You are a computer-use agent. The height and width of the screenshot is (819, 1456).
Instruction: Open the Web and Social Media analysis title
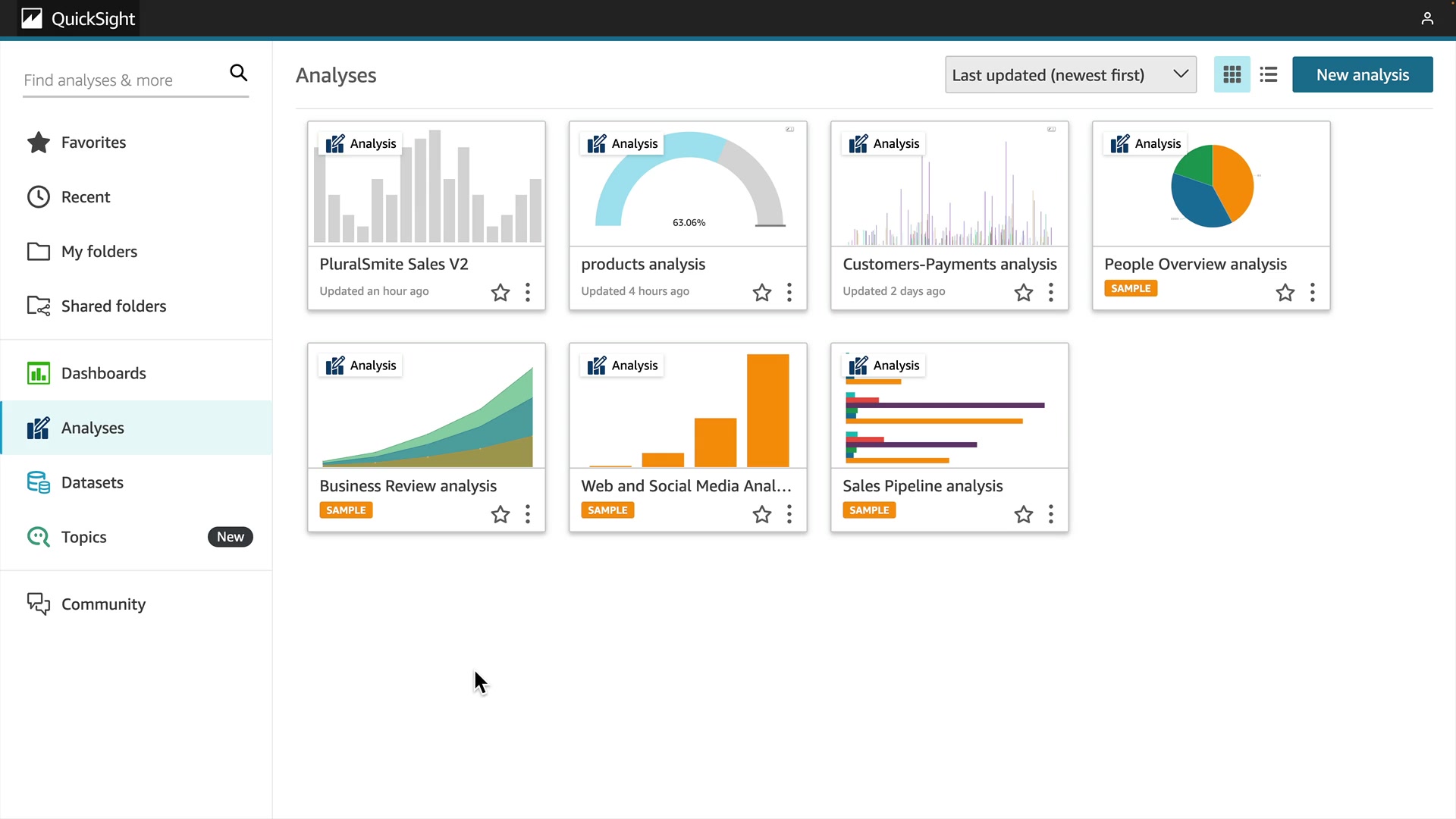point(686,486)
